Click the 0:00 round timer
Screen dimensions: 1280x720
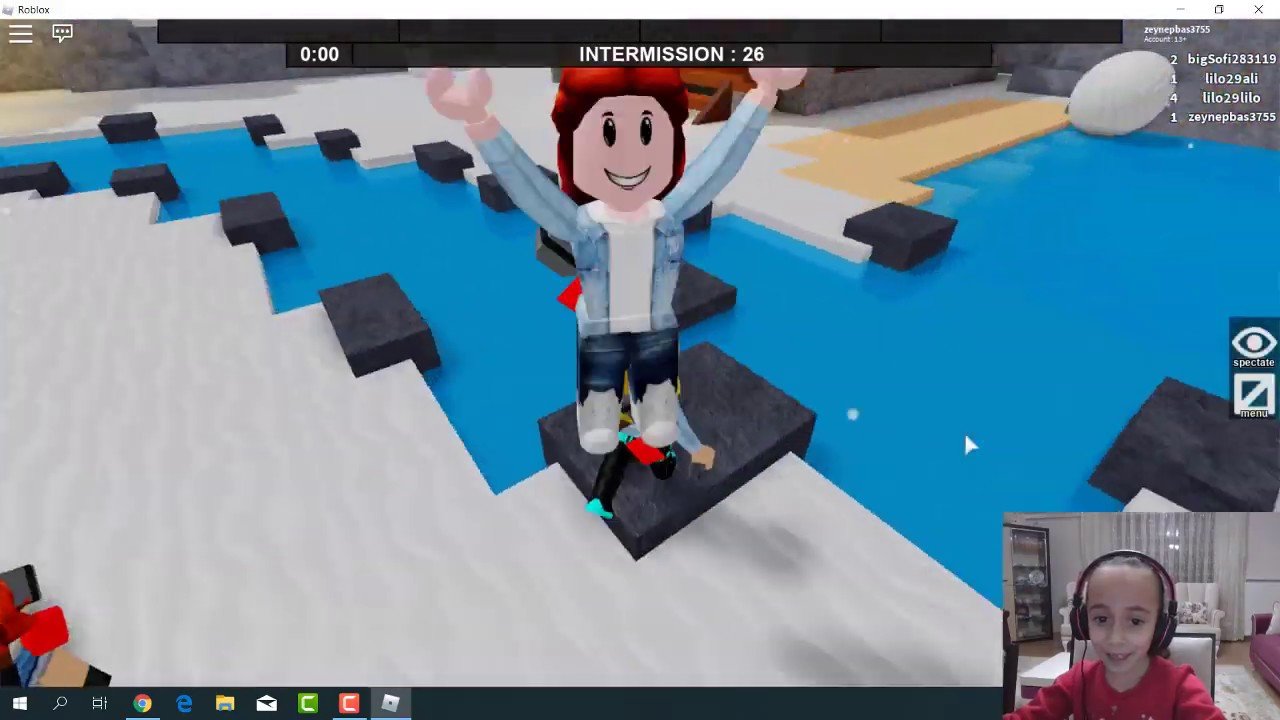(x=319, y=54)
